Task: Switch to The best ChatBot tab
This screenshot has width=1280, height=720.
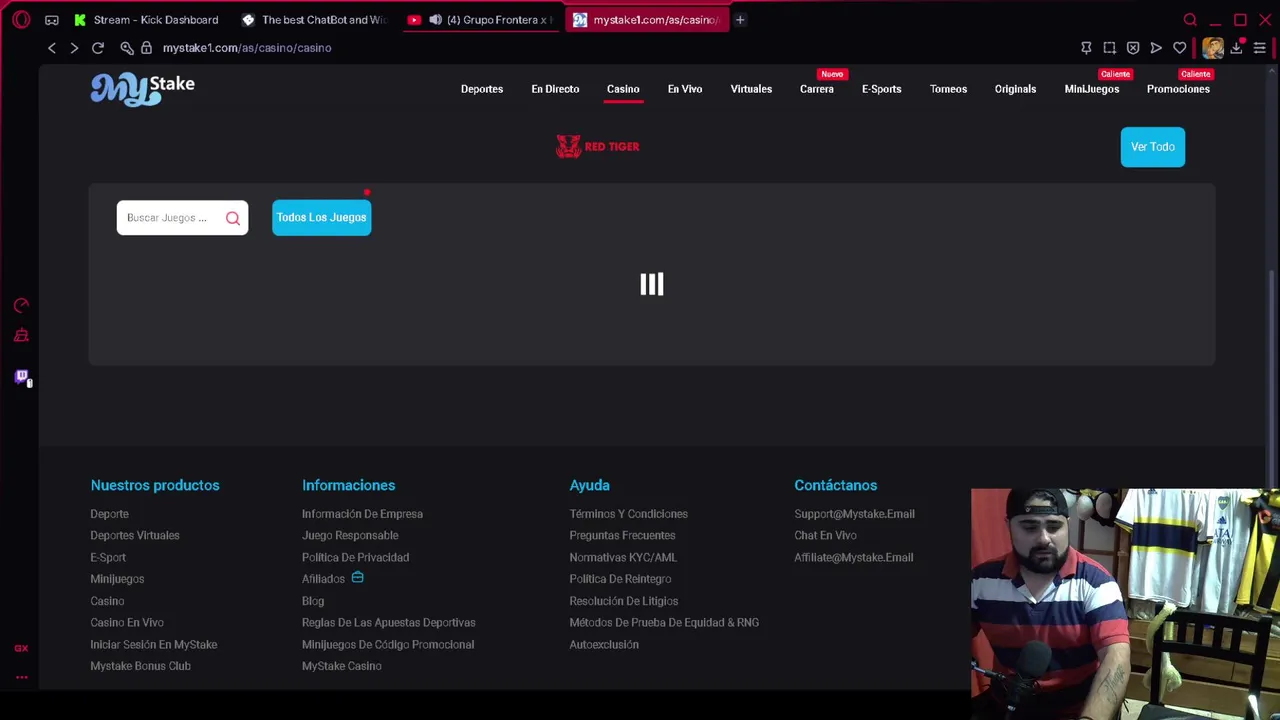Action: [314, 20]
